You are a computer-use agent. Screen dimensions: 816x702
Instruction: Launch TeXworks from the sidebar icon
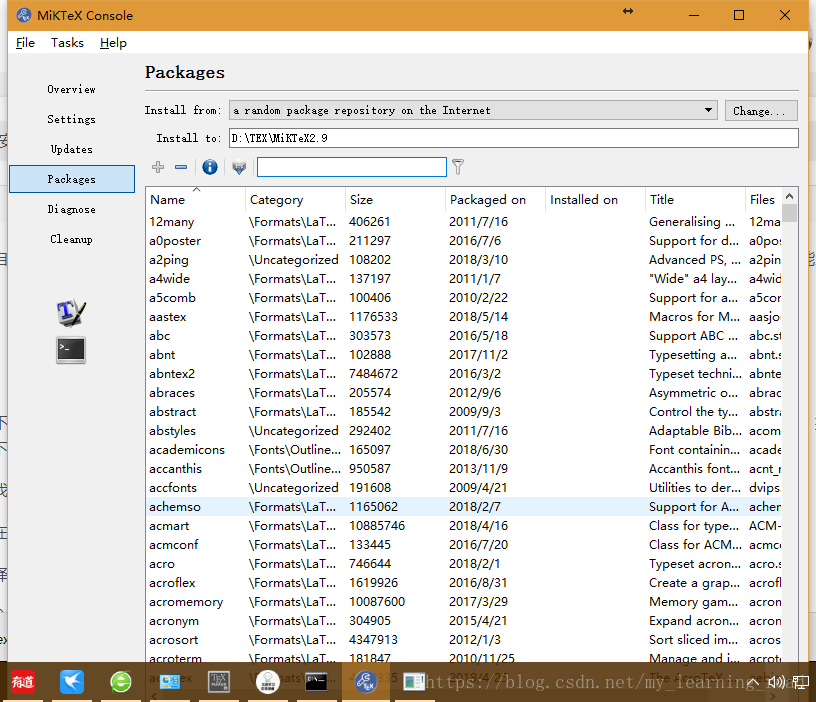click(71, 312)
